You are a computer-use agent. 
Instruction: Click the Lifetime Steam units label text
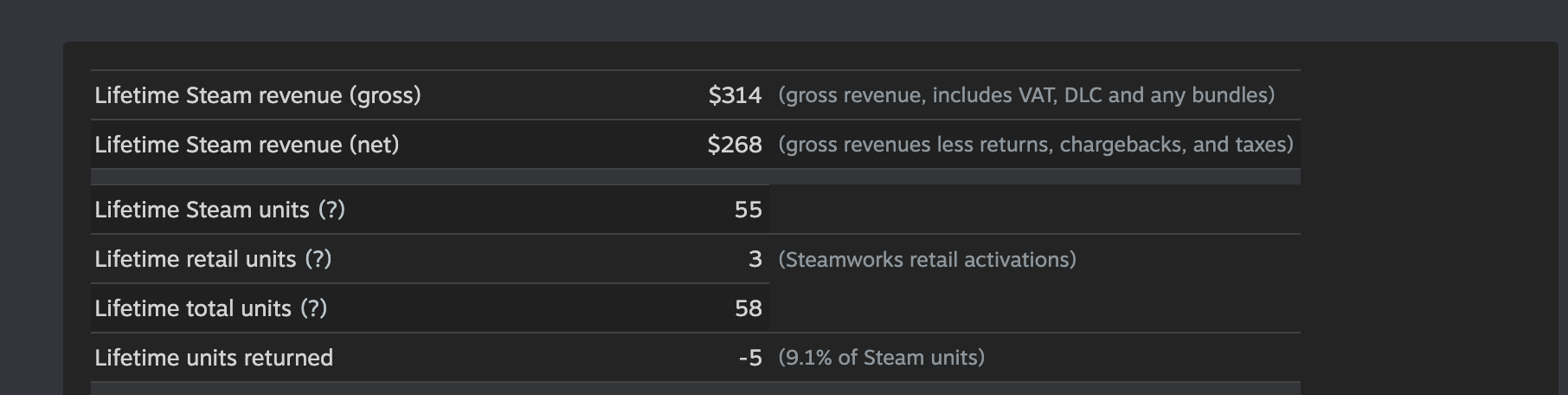202,210
